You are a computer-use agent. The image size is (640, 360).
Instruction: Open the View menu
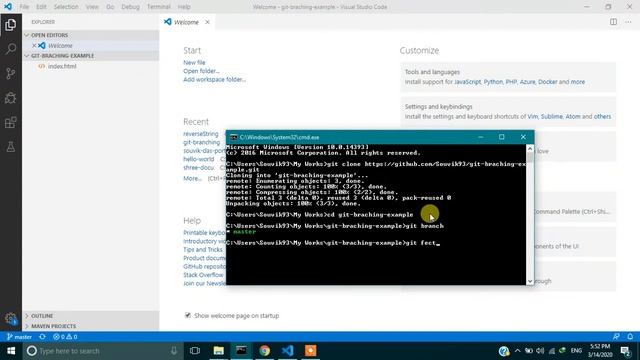pos(92,7)
